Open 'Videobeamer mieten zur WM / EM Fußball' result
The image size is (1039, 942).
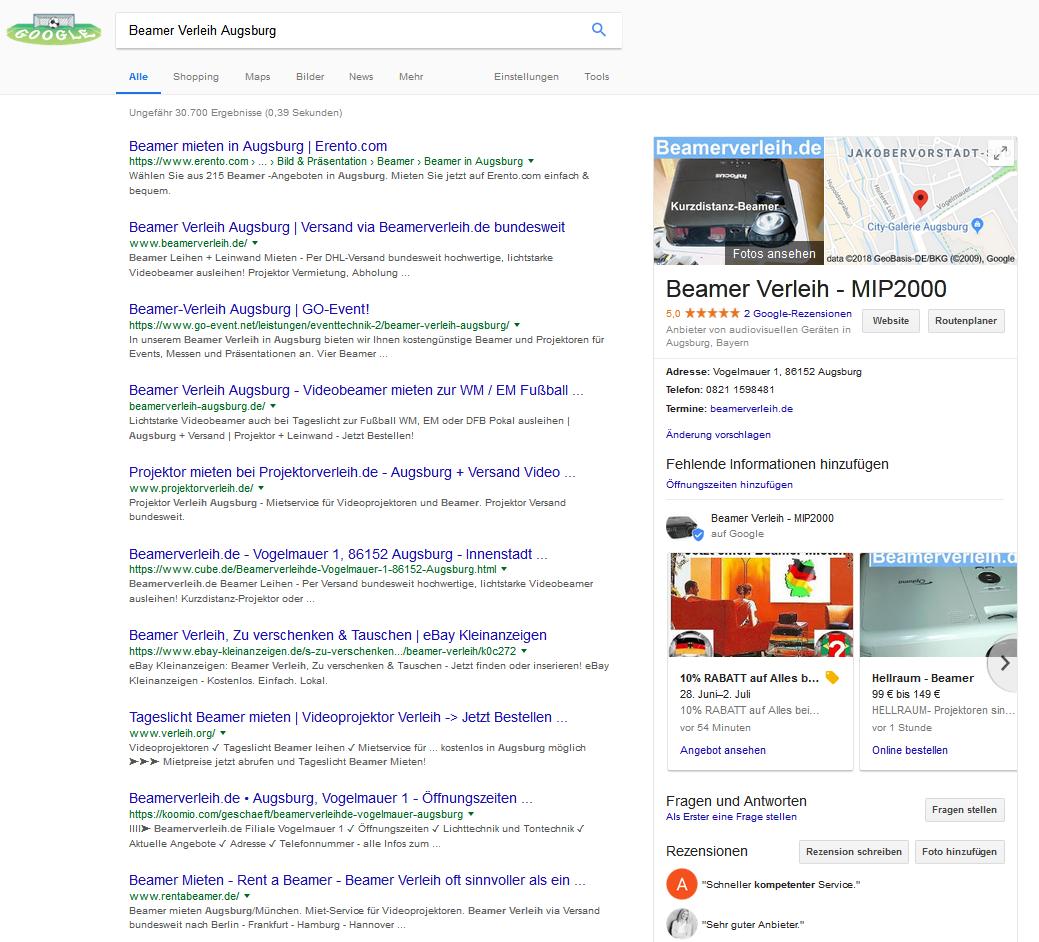tap(356, 390)
